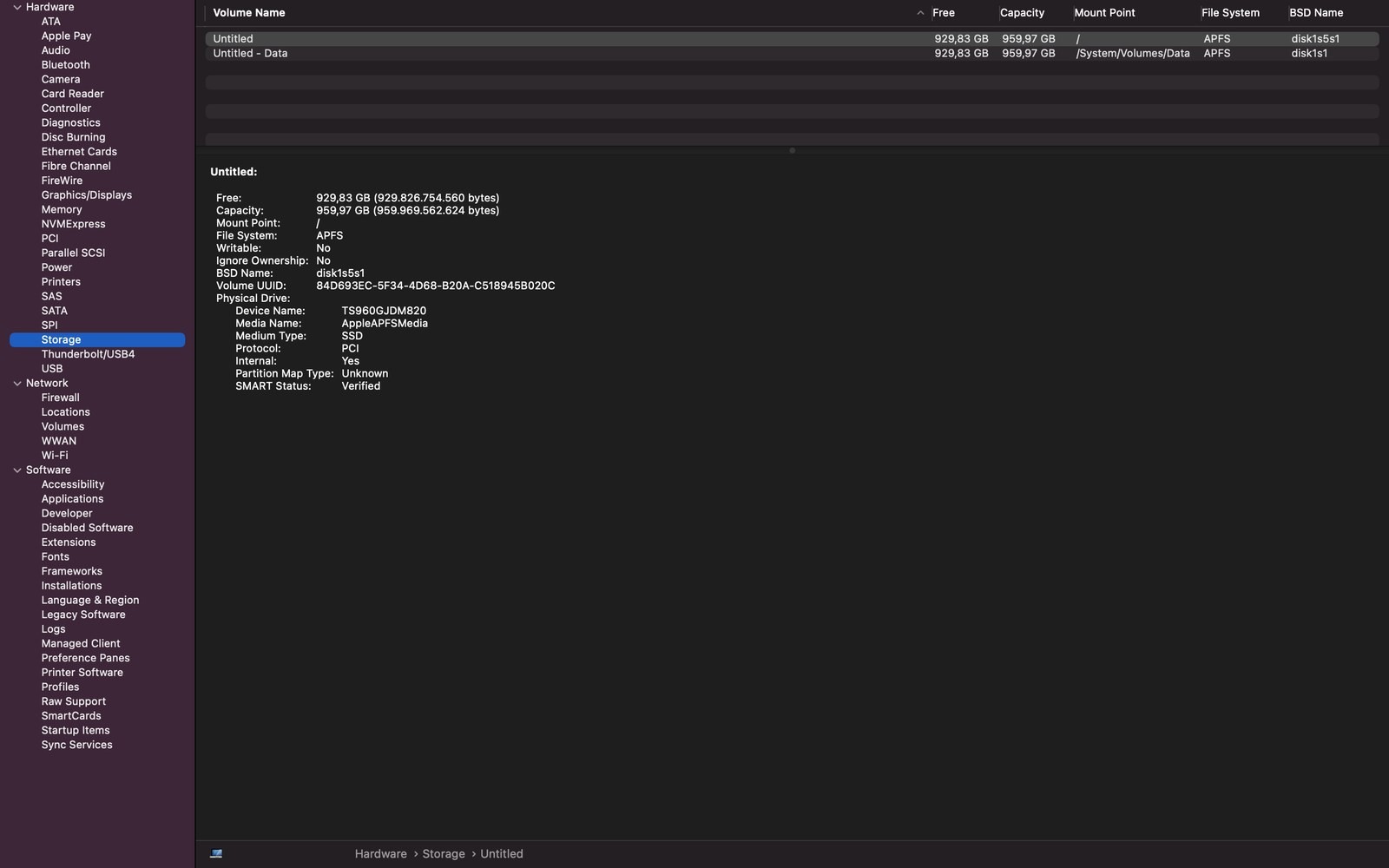Sort by Free column header
Screen dimensions: 1389x868
click(x=944, y=13)
